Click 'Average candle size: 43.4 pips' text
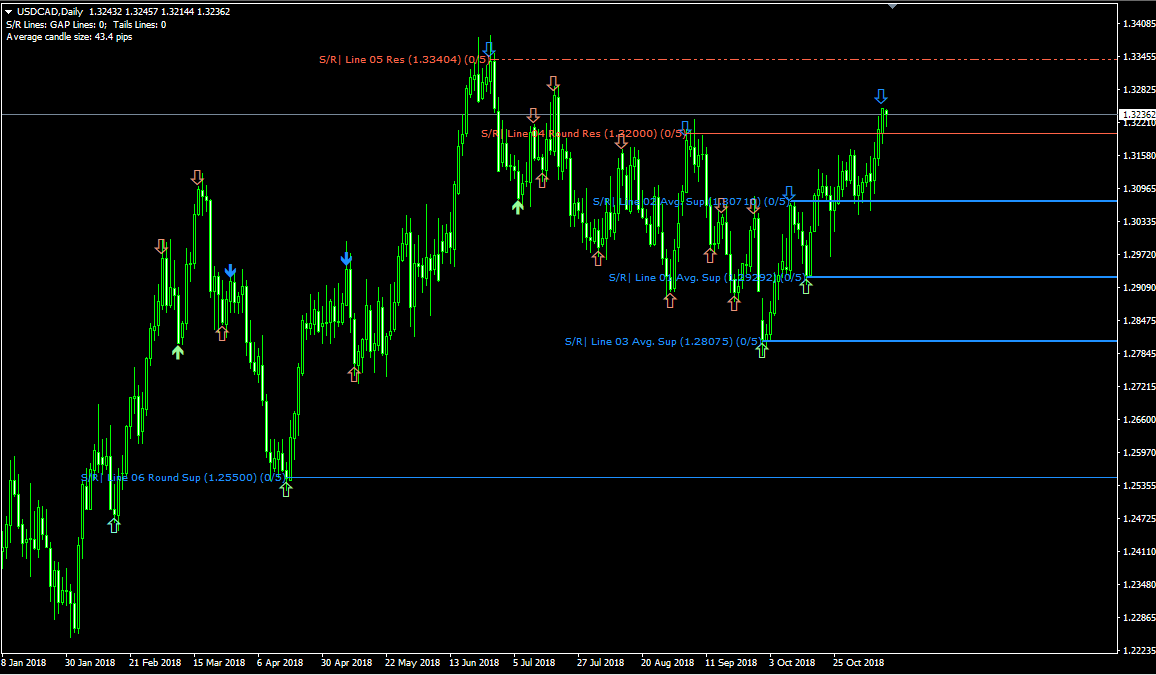 [x=69, y=37]
